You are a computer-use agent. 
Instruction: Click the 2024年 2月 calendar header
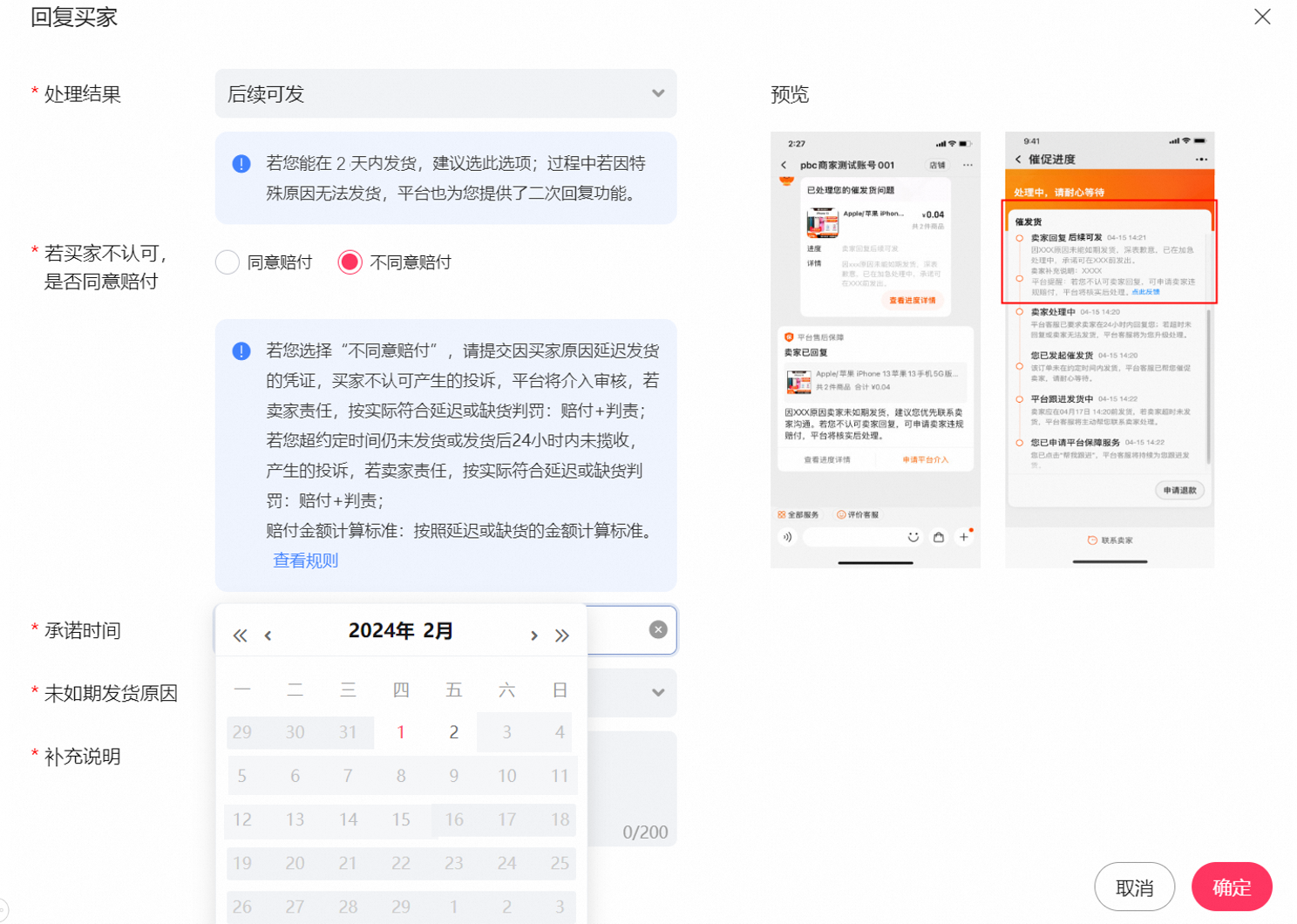pyautogui.click(x=401, y=630)
